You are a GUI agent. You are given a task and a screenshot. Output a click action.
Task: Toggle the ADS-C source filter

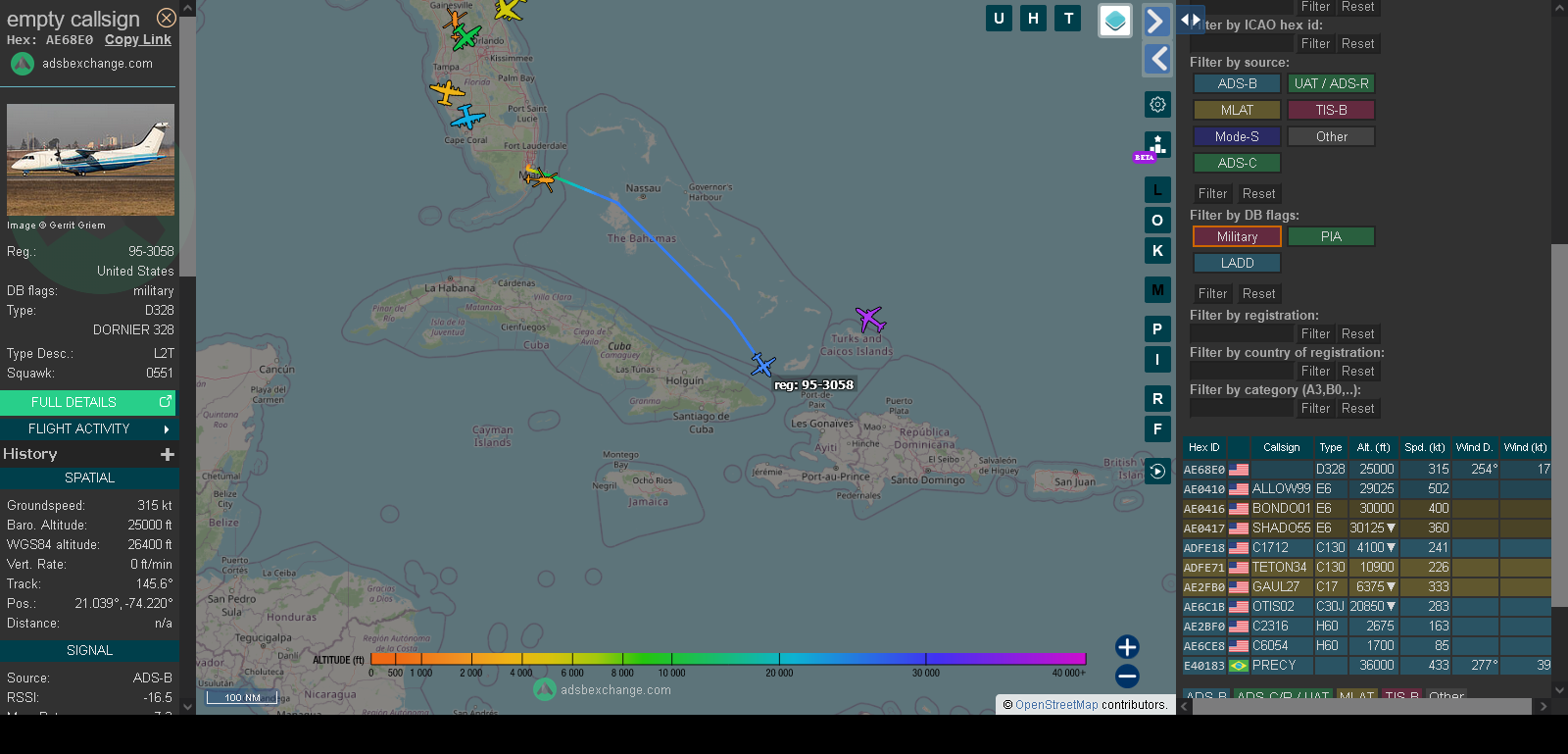(x=1237, y=164)
